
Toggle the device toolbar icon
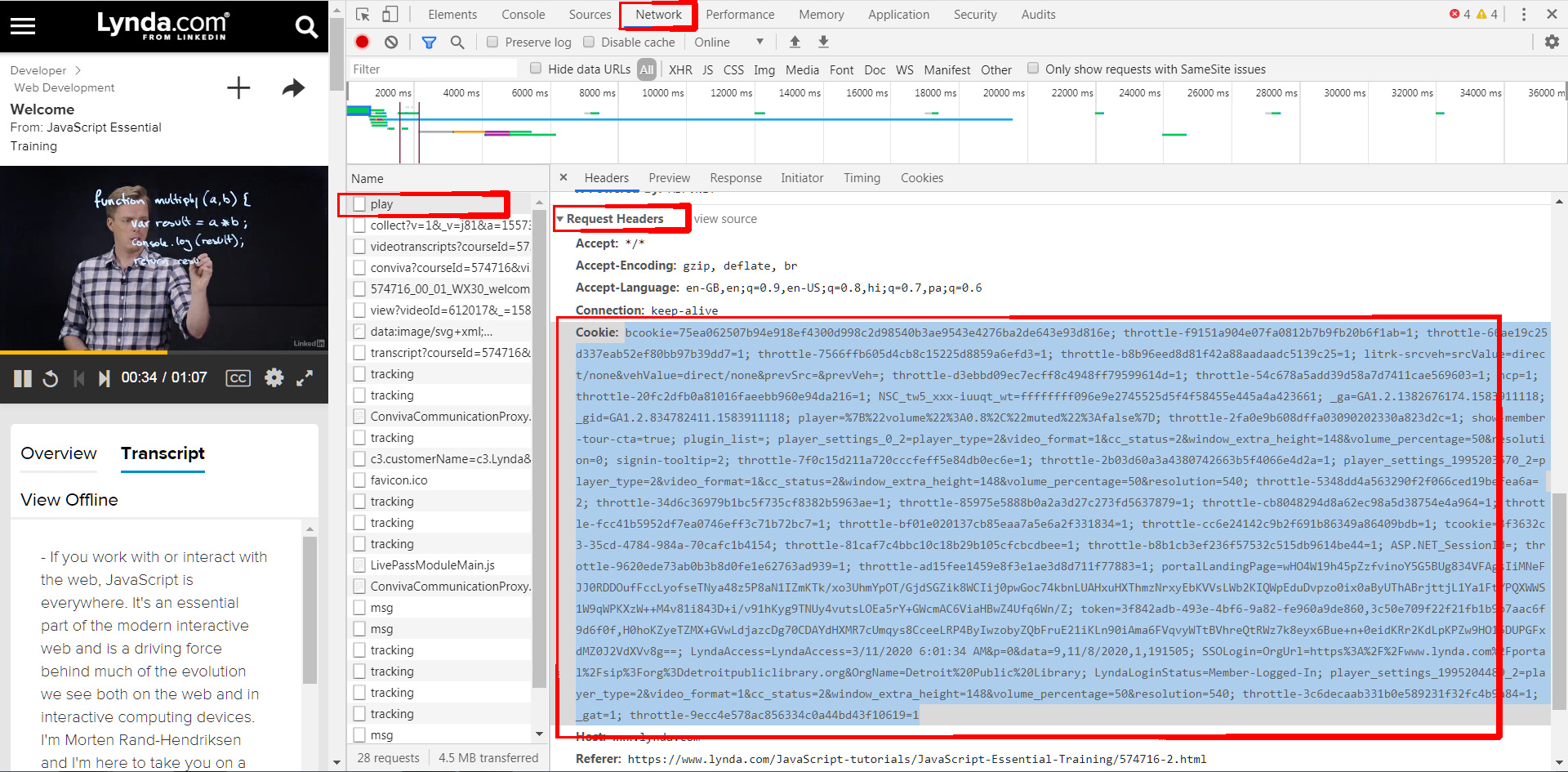point(390,15)
